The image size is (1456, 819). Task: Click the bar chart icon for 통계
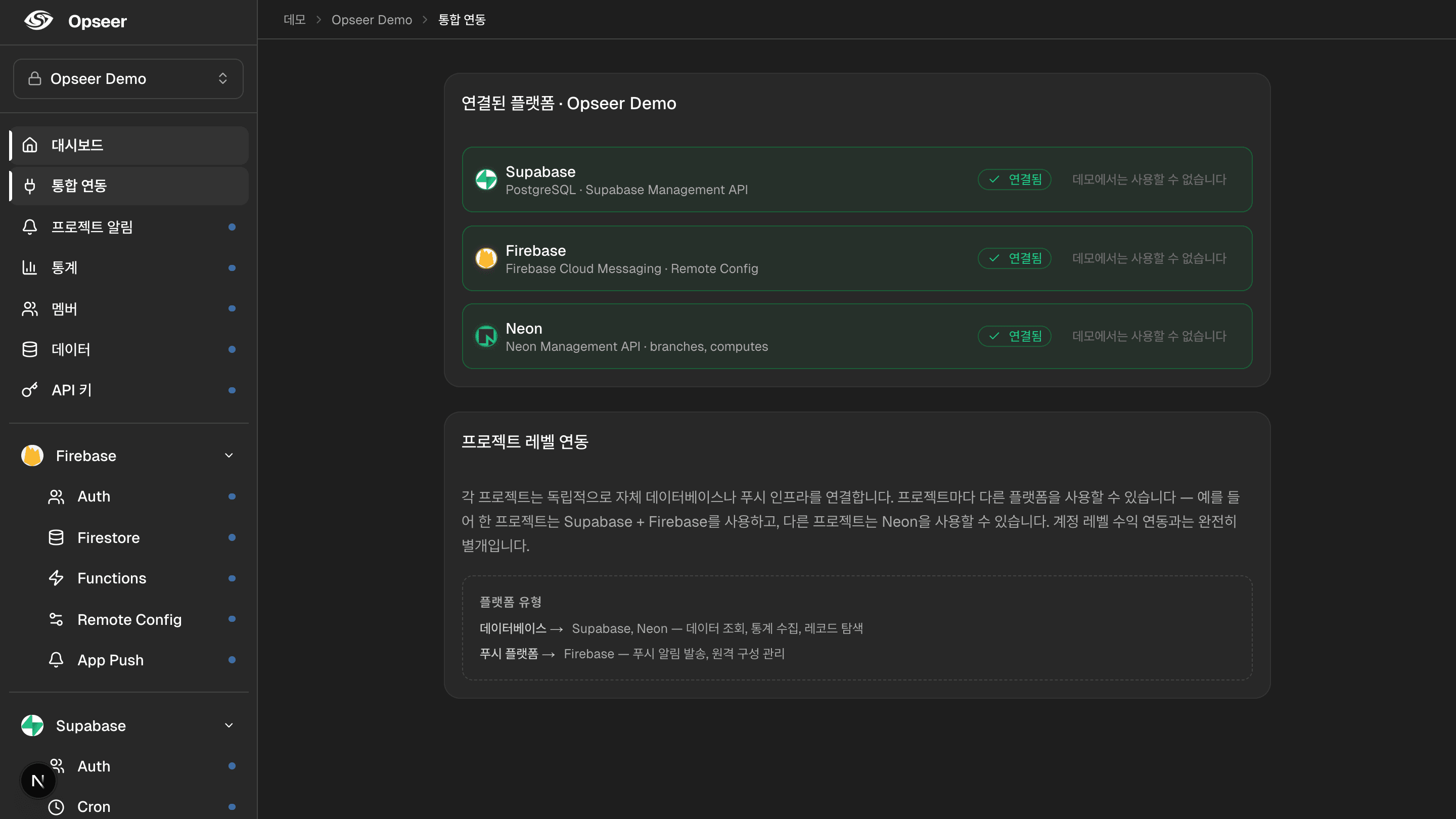coord(29,267)
